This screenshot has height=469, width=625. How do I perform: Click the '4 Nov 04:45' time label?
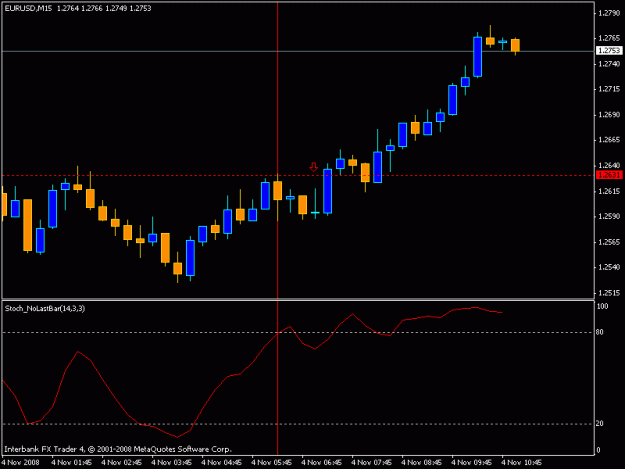tap(221, 463)
